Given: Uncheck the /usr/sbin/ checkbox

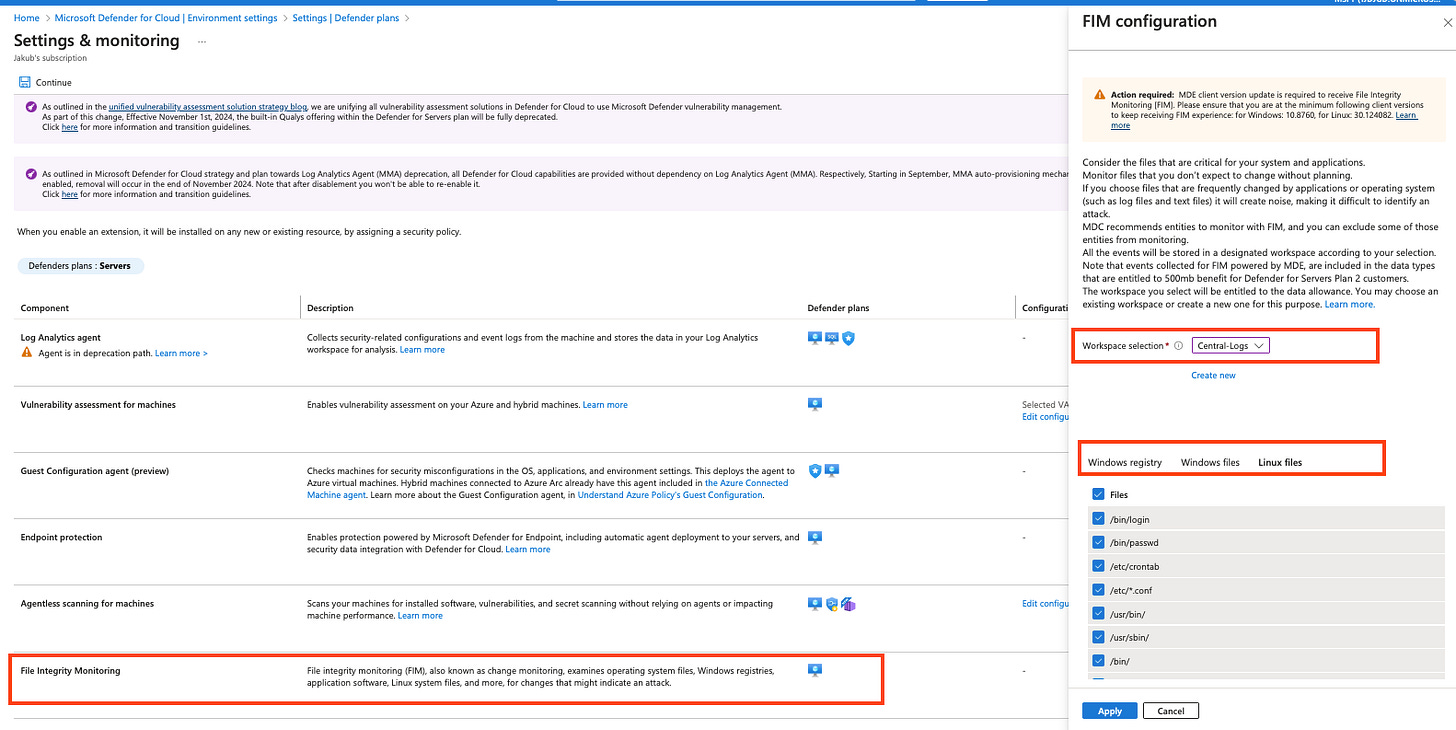Looking at the screenshot, I should (1098, 637).
